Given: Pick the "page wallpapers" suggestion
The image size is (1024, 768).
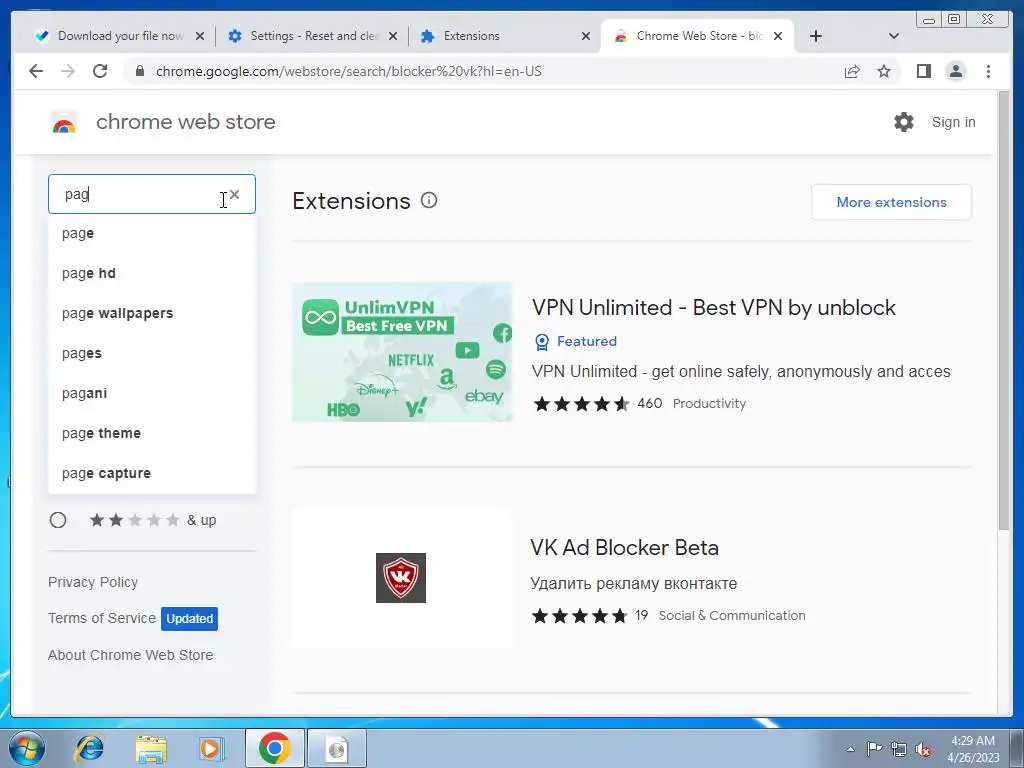Looking at the screenshot, I should pyautogui.click(x=152, y=313).
